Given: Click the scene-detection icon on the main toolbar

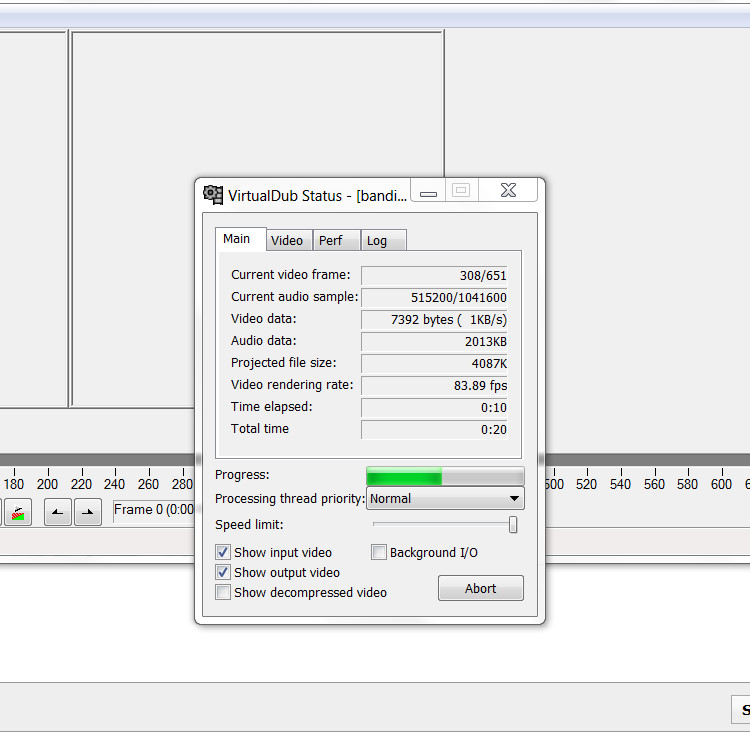Looking at the screenshot, I should pyautogui.click(x=18, y=512).
